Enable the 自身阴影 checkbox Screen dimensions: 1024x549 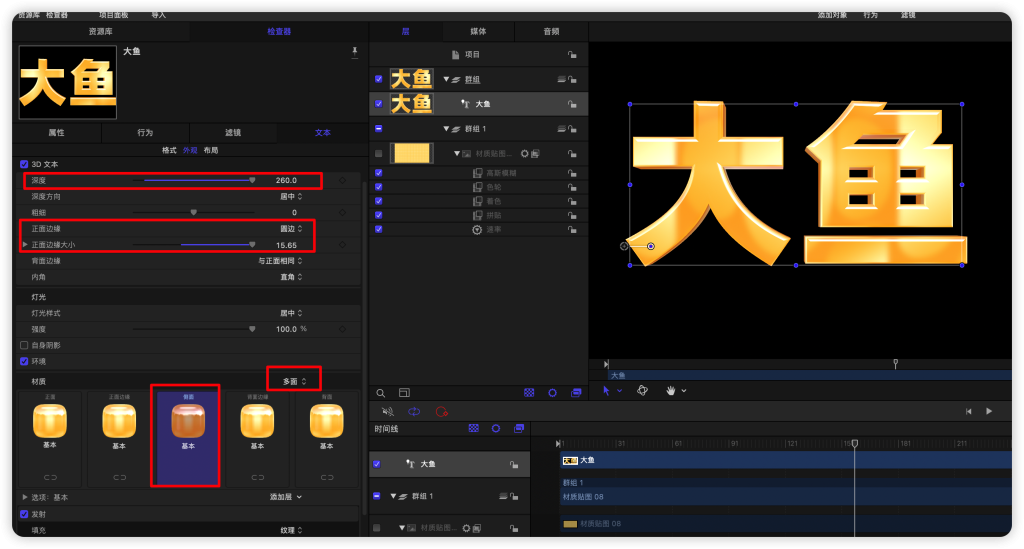[24, 345]
